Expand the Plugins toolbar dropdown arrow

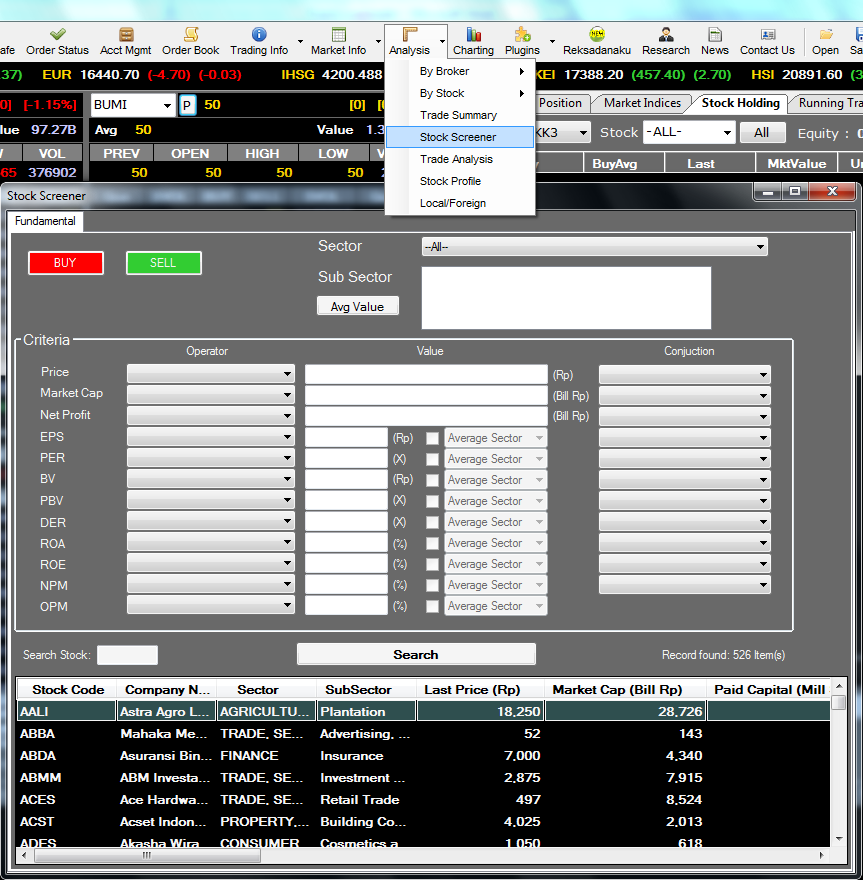(x=552, y=42)
